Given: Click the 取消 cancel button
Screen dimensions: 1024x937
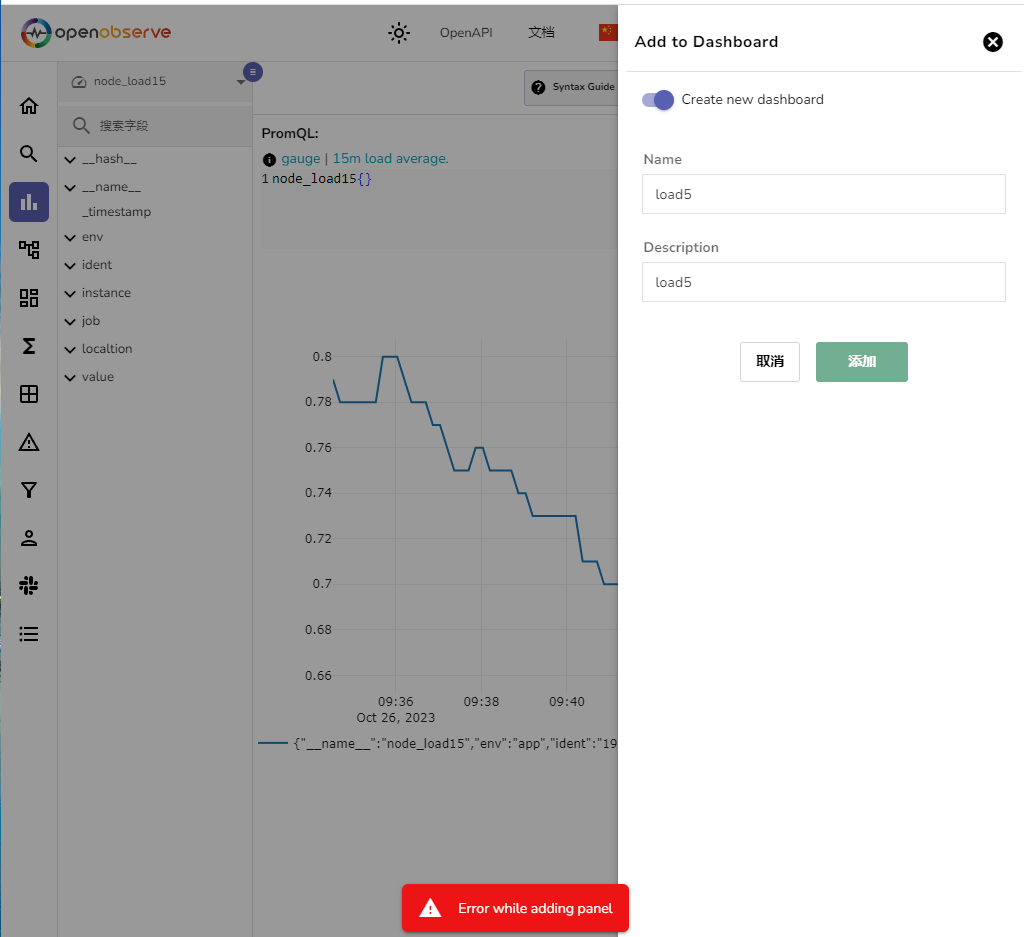Looking at the screenshot, I should [x=769, y=362].
